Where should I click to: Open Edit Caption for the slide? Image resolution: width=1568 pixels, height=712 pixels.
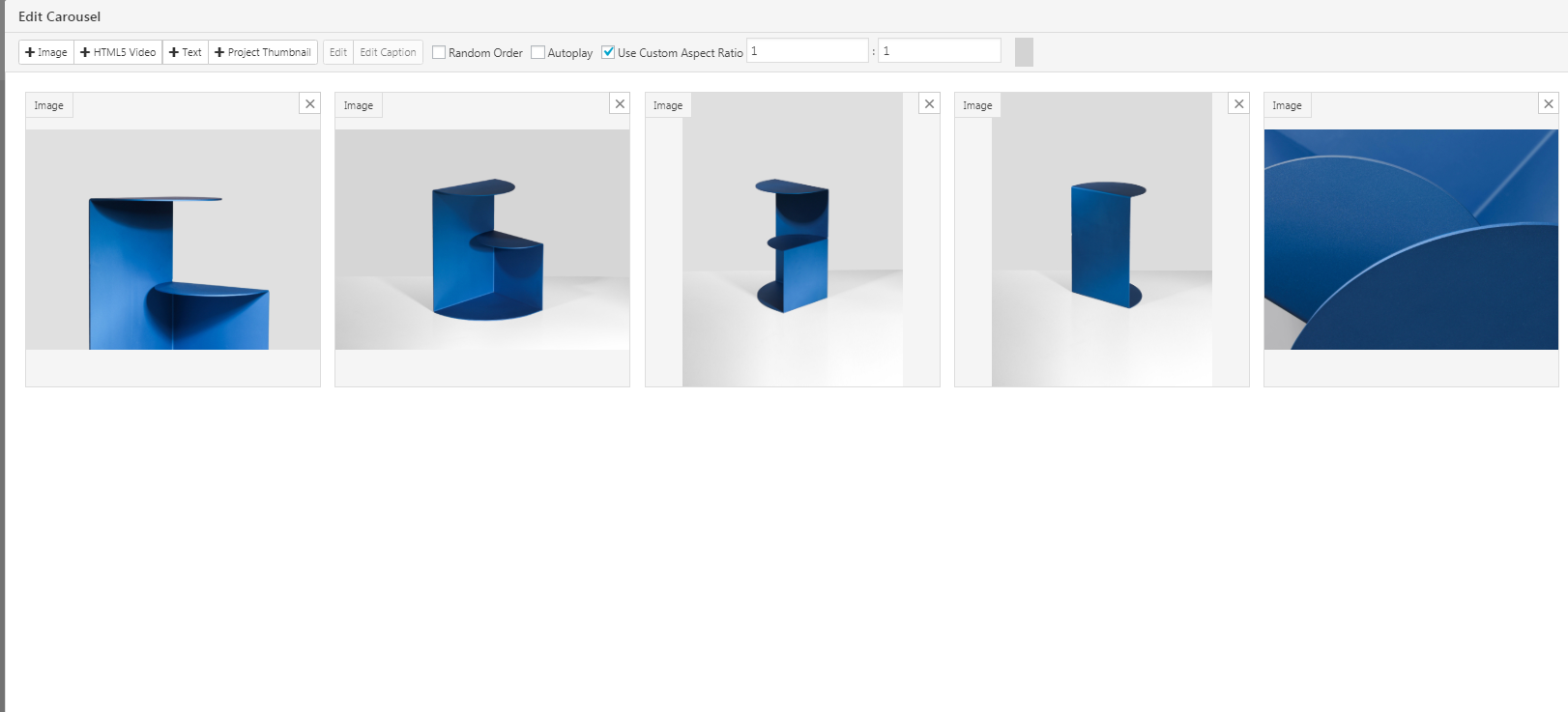pyautogui.click(x=388, y=52)
